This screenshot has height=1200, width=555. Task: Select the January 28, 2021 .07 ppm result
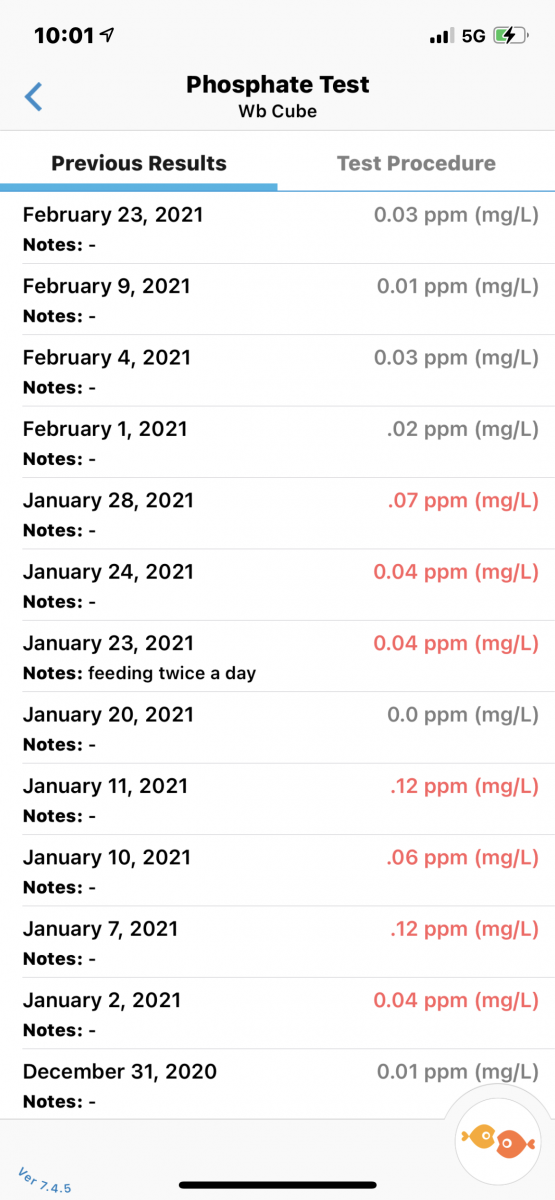click(277, 514)
